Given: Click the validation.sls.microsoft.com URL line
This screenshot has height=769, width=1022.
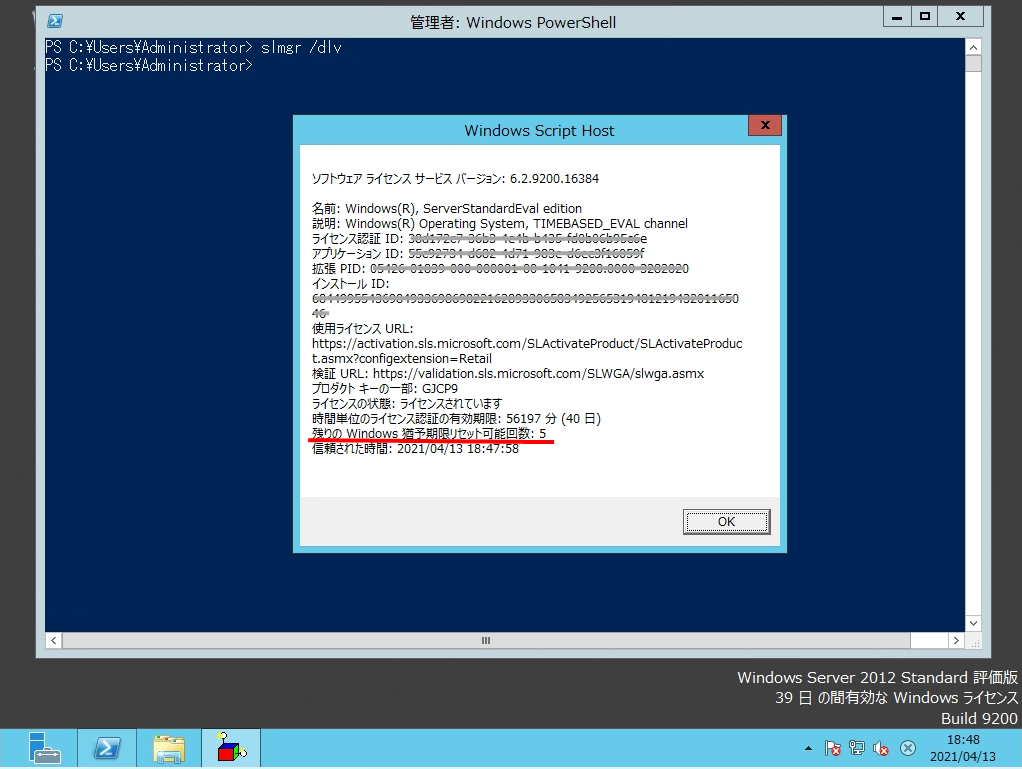Looking at the screenshot, I should (508, 373).
